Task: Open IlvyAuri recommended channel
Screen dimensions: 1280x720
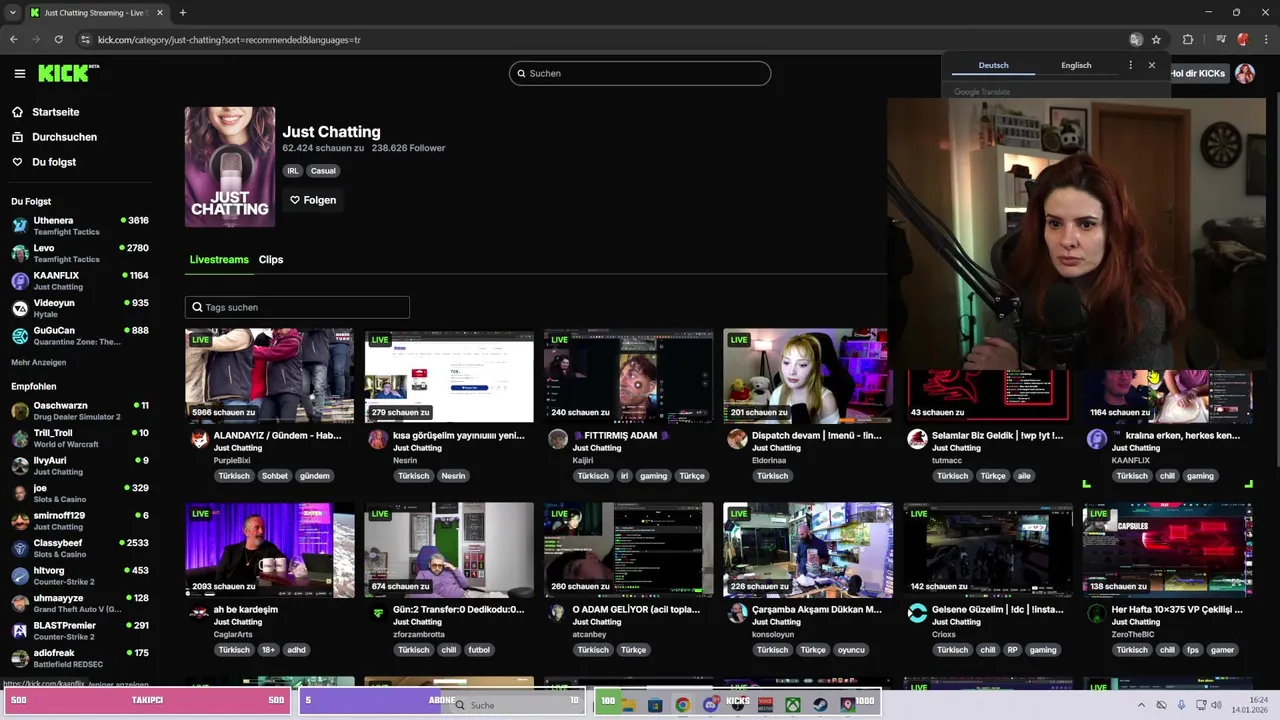Action: 80,465
